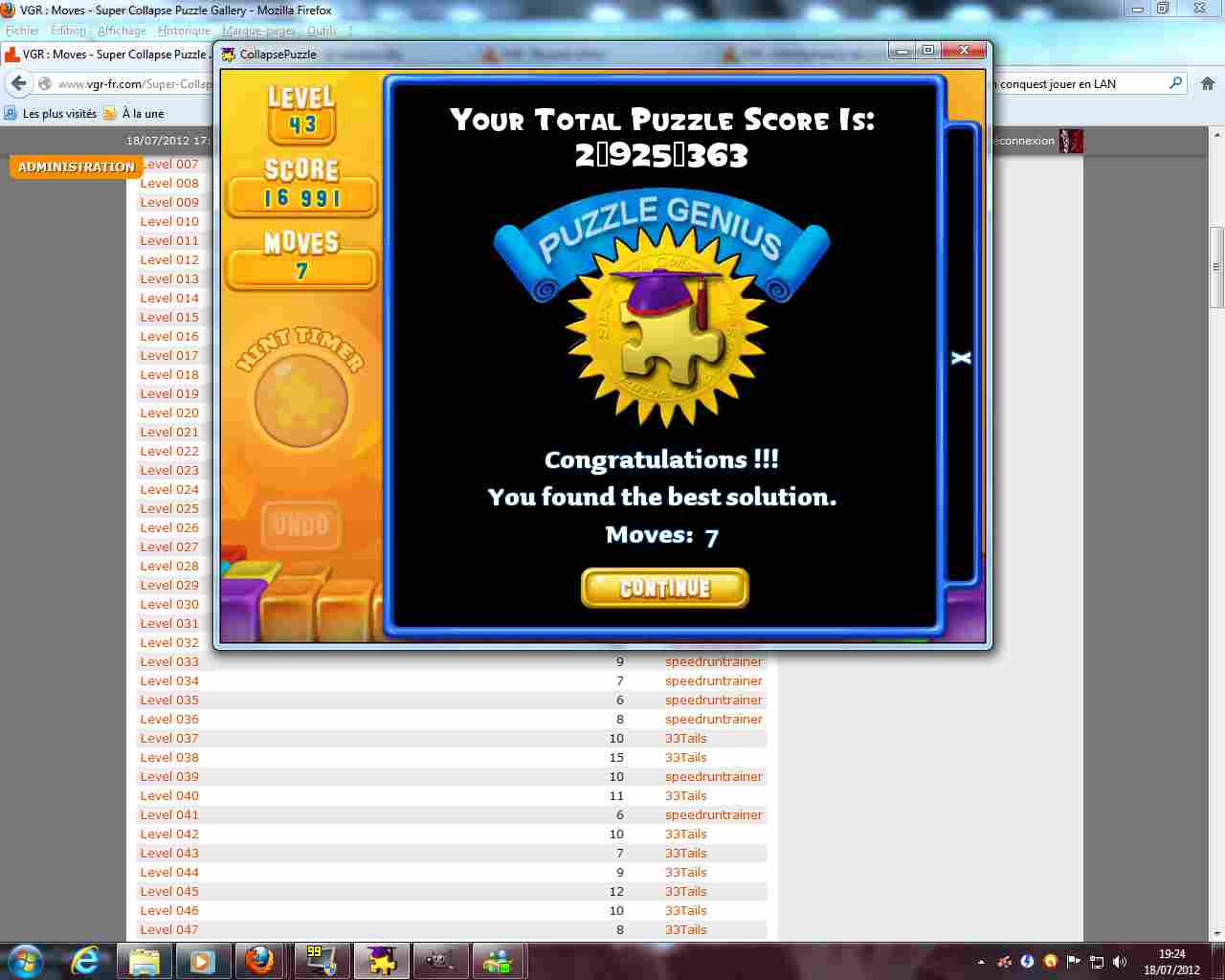Click Windows Media Player taskbar icon
Screen dimensions: 1225x980
(x=202, y=960)
